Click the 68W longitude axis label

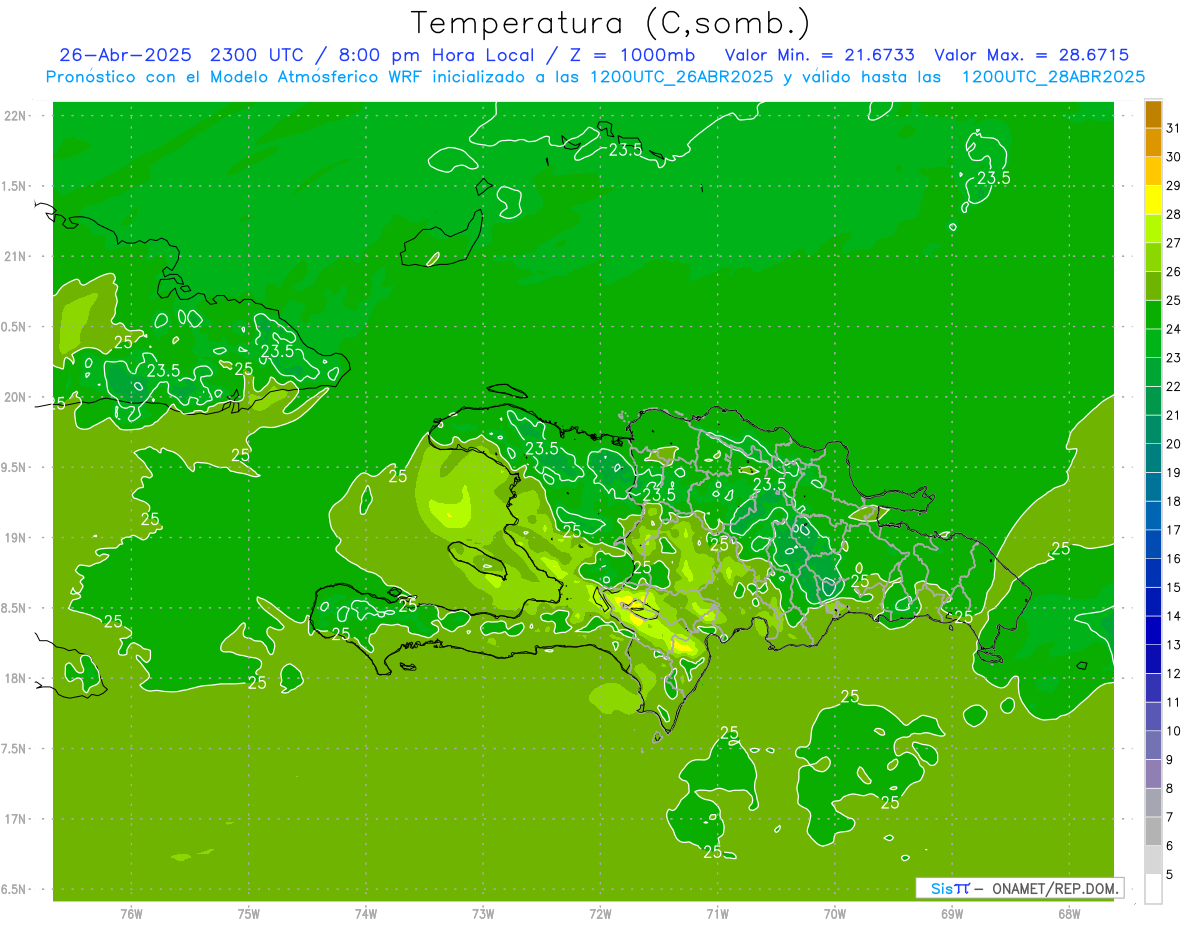click(1069, 913)
